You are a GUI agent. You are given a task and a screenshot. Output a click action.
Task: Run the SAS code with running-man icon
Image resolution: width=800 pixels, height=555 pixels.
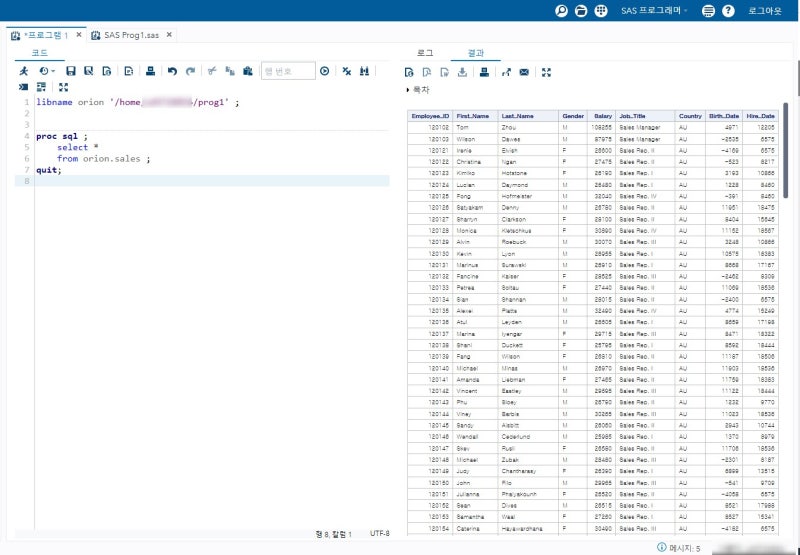click(x=24, y=72)
